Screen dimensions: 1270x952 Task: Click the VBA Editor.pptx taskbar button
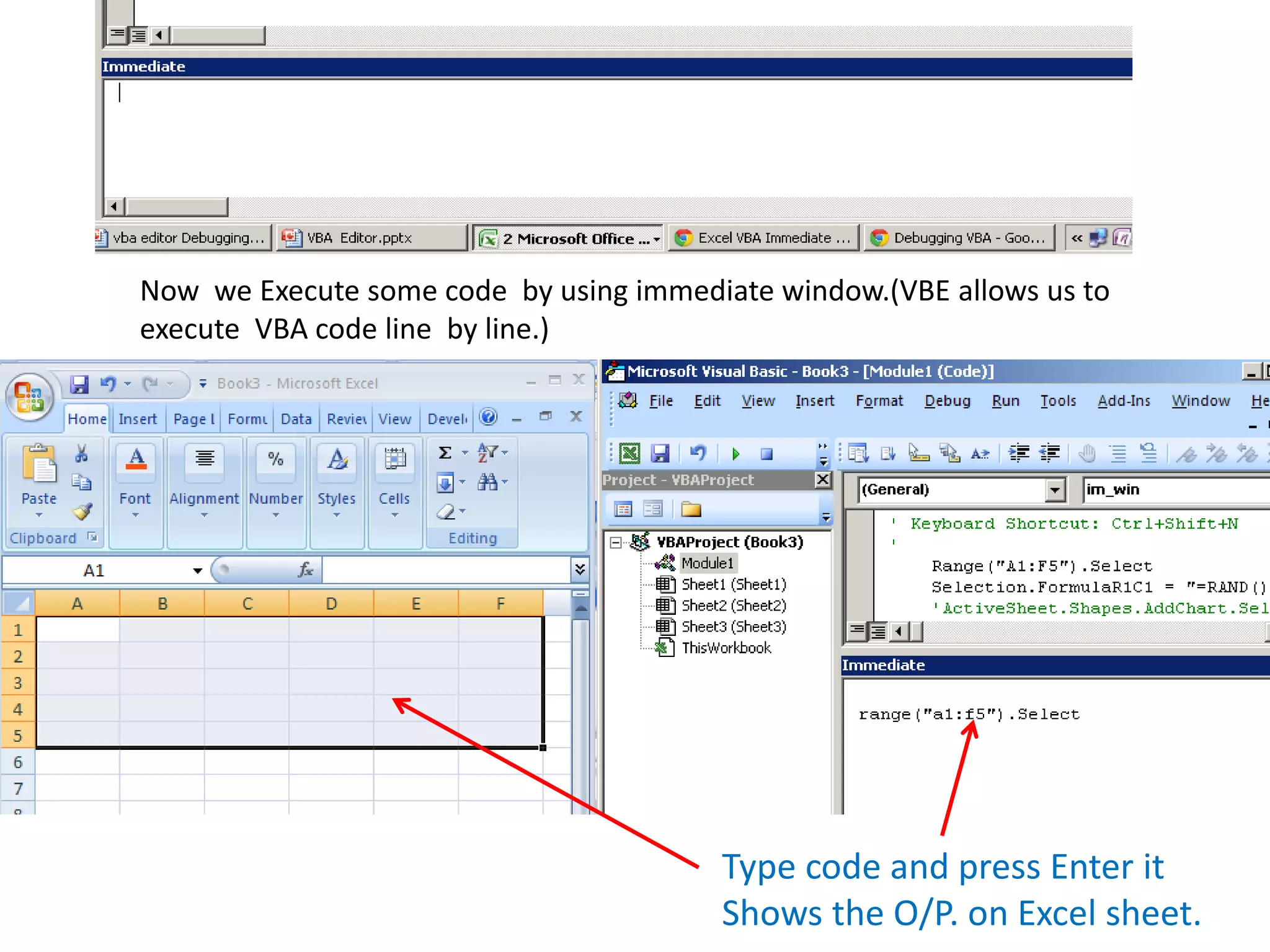371,238
